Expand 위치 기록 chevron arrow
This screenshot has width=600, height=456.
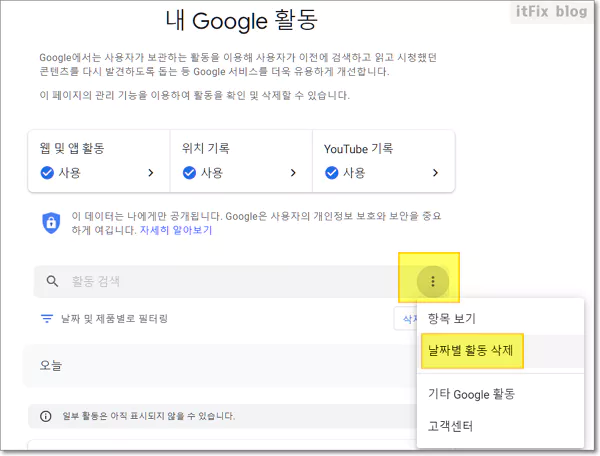[293, 173]
